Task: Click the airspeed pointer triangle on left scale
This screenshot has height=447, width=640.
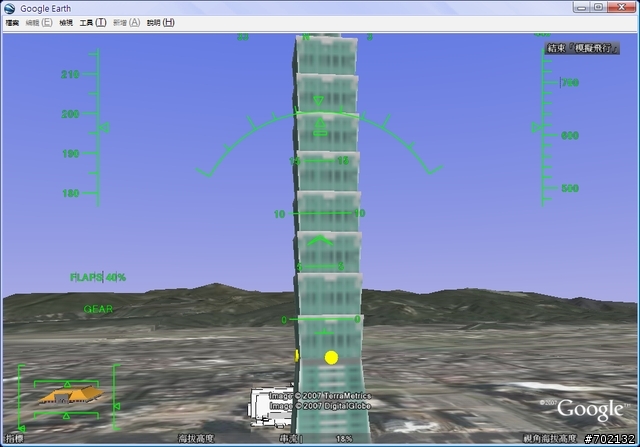Action: tap(104, 128)
